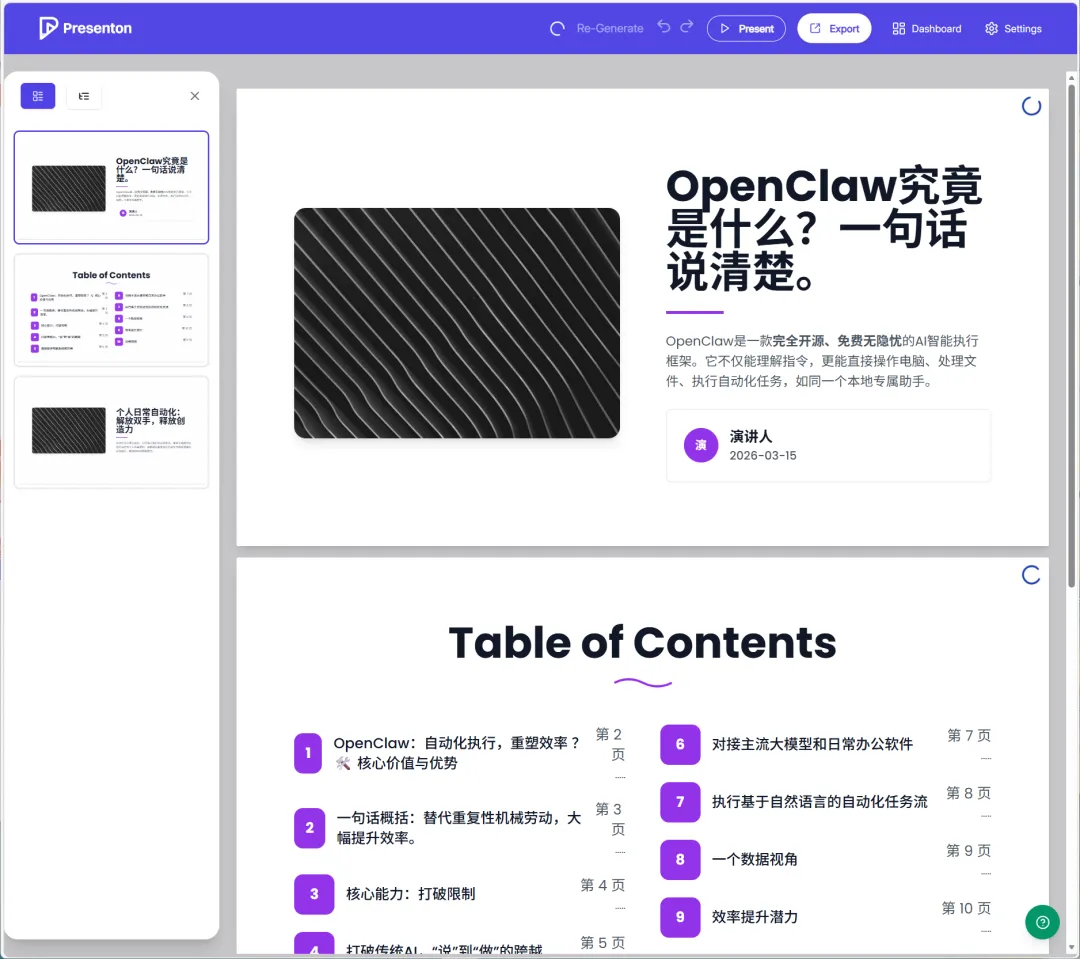
Task: Click the number 8 badge in contents
Action: 680,859
